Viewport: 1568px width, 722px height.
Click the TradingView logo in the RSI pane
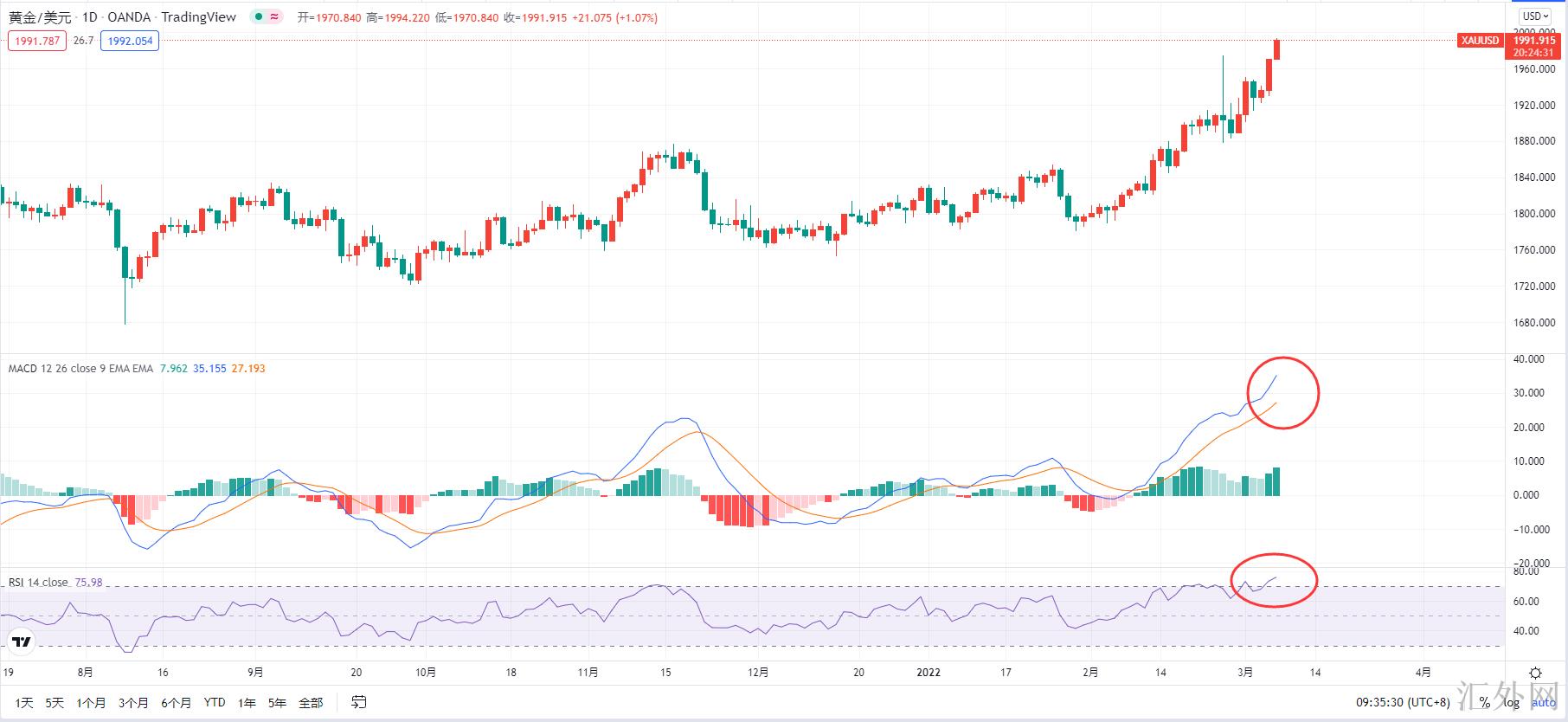(22, 641)
